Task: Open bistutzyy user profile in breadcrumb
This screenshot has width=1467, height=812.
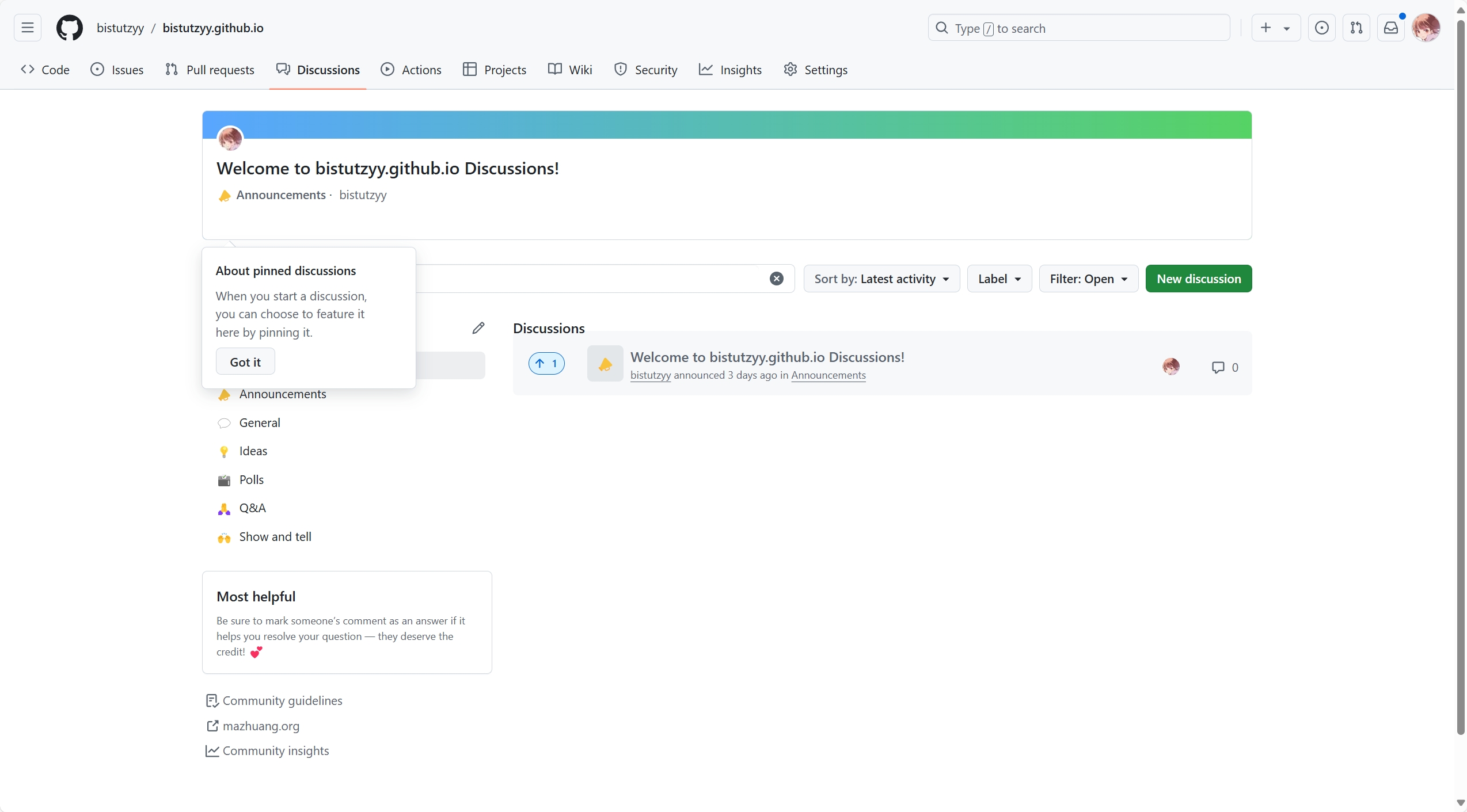Action: pyautogui.click(x=120, y=28)
